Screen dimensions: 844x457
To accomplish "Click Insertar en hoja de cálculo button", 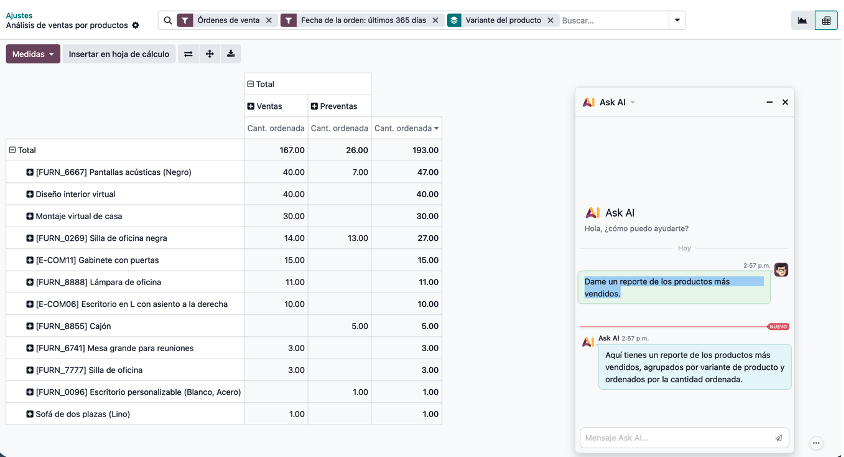I will click(x=120, y=54).
